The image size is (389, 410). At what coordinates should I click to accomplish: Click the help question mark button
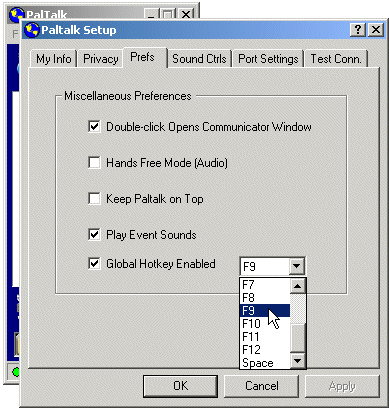[358, 30]
